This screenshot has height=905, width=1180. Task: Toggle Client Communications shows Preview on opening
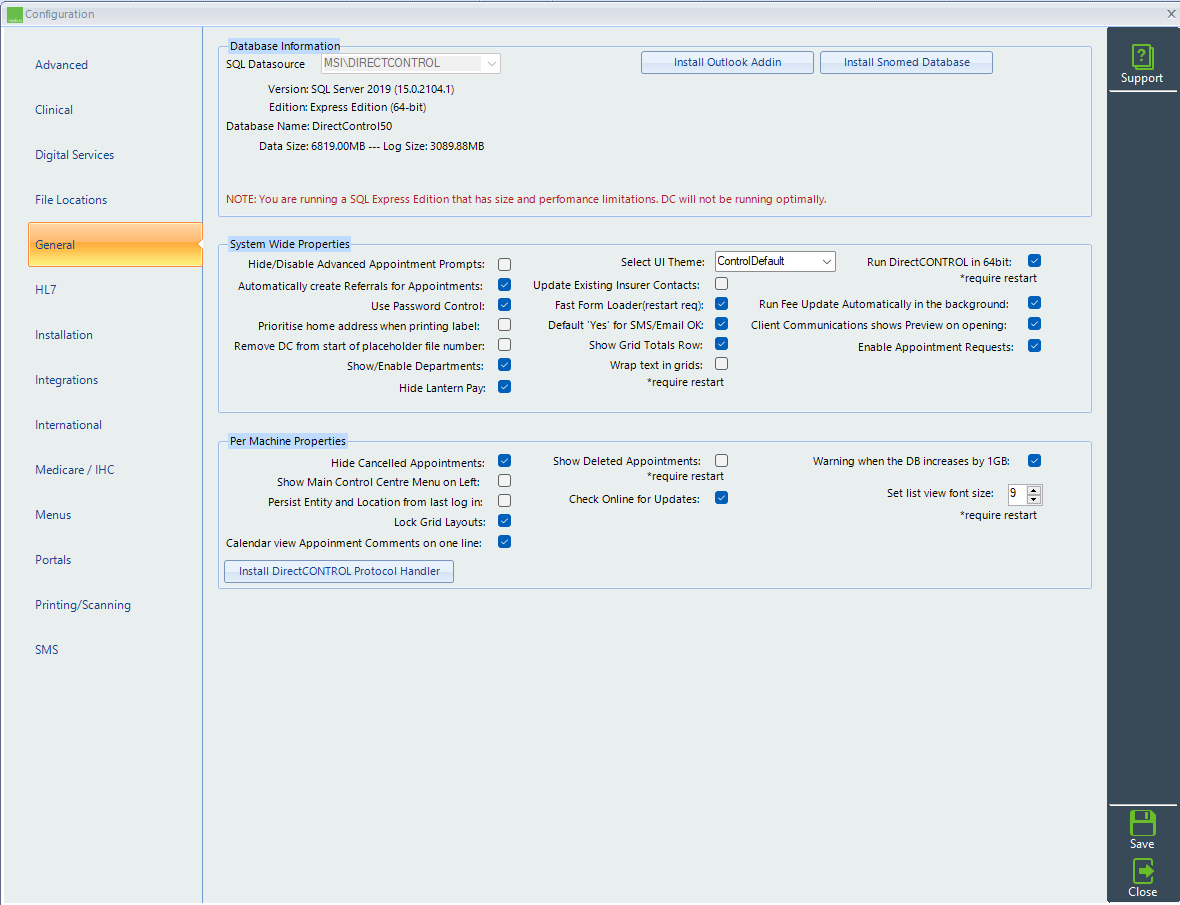pos(1034,324)
